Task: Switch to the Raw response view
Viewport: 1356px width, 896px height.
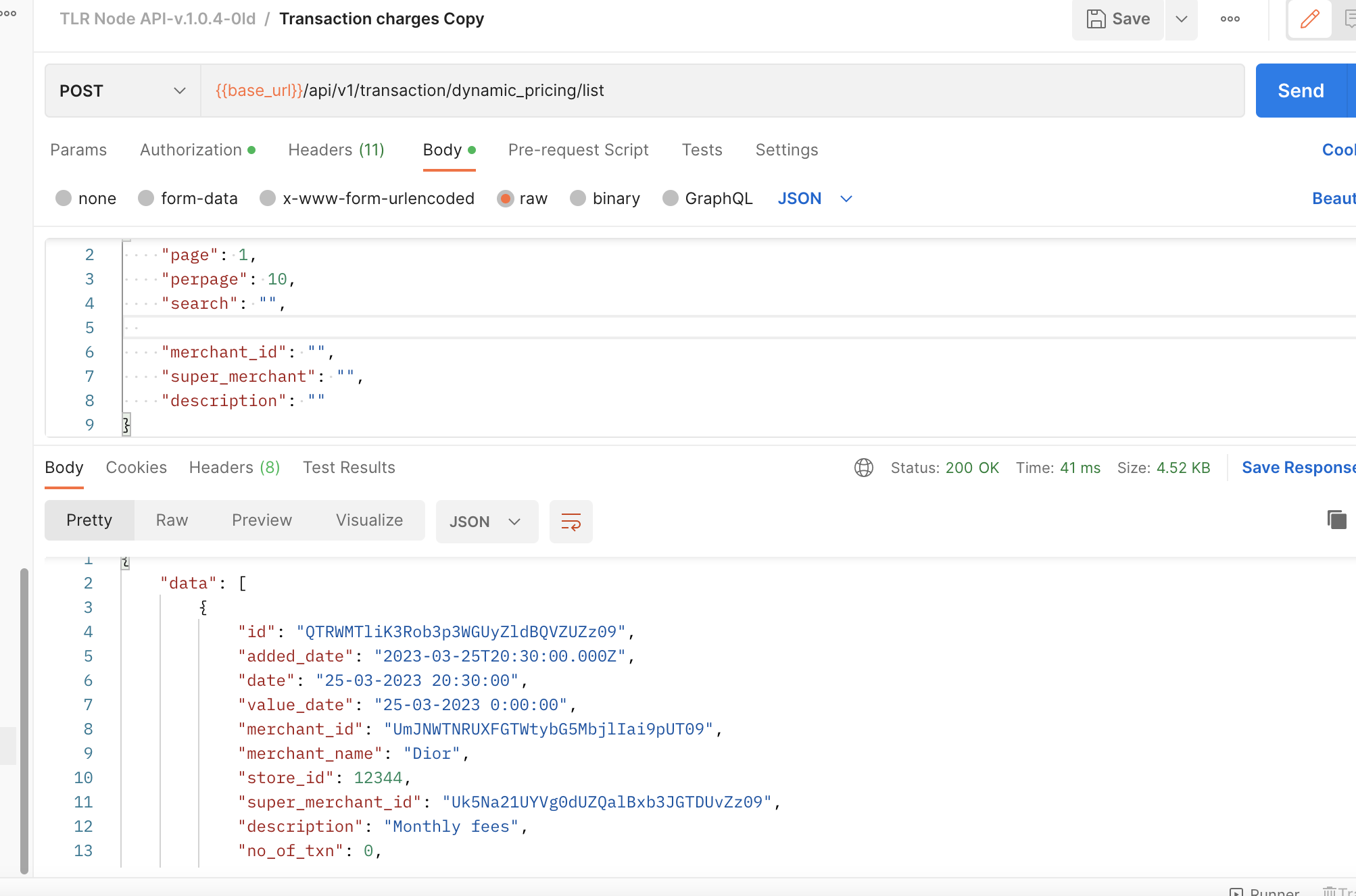Action: [x=172, y=520]
